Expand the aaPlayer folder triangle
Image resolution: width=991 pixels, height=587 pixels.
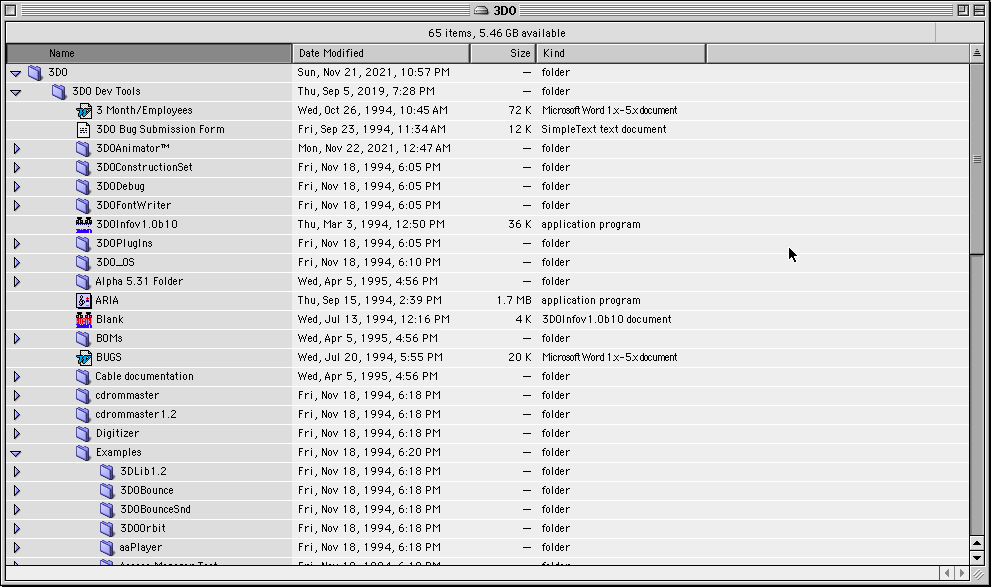click(16, 547)
